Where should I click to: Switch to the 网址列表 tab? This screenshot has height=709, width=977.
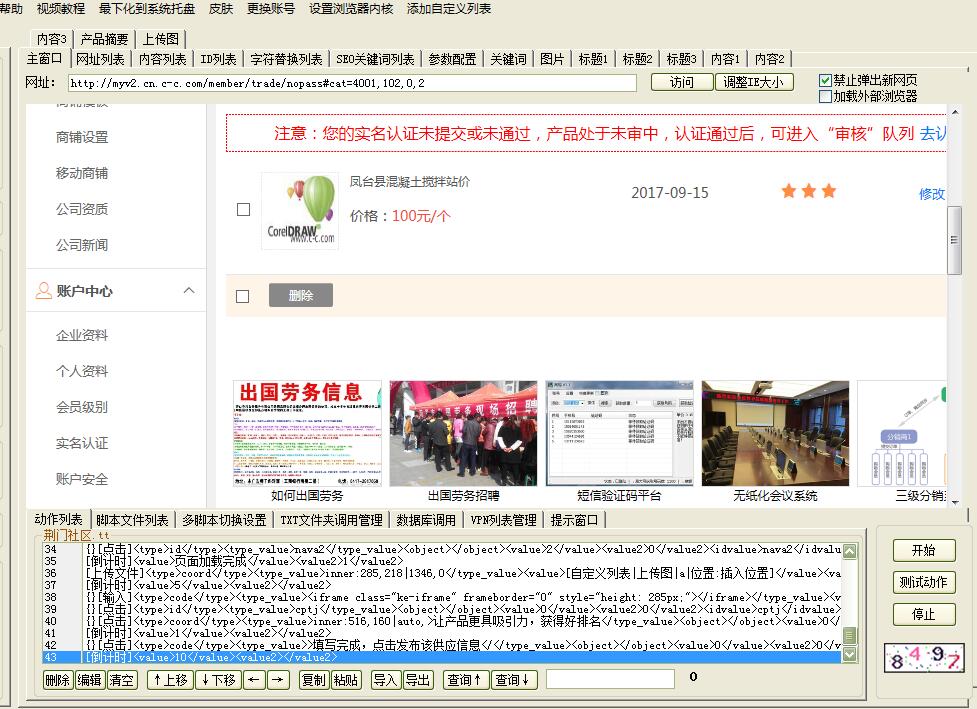point(100,59)
